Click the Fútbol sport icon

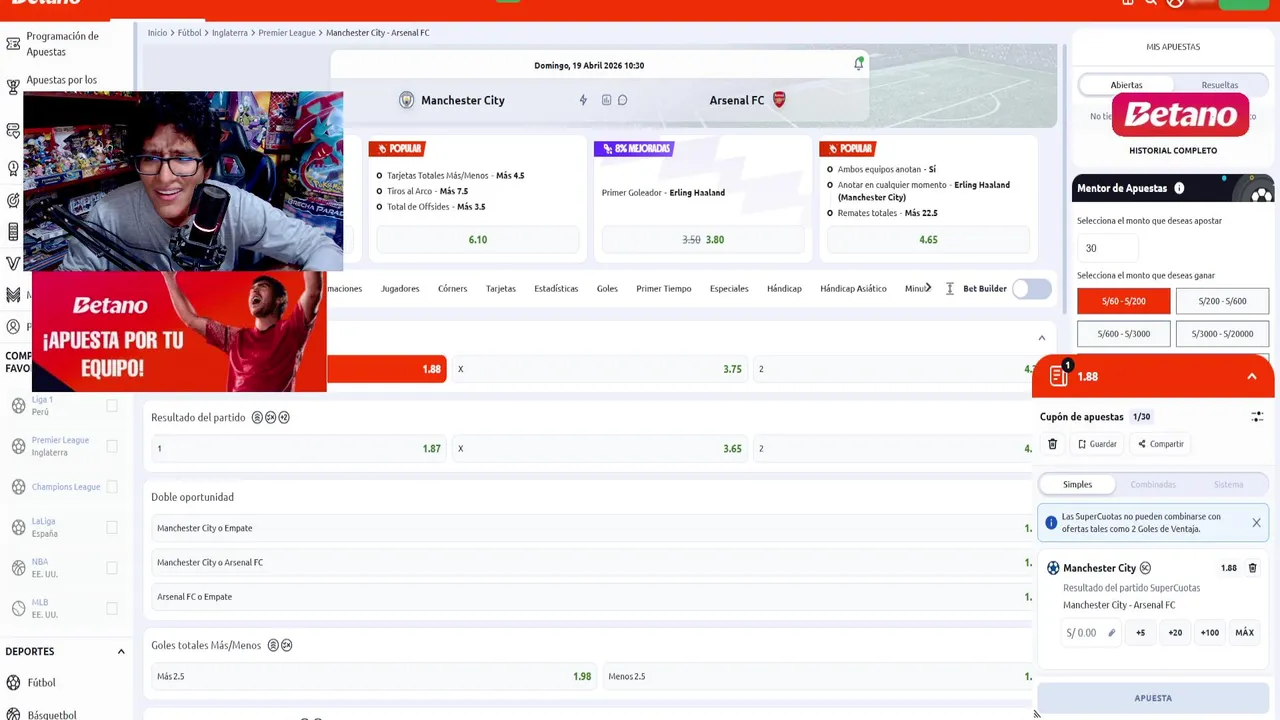[13, 683]
